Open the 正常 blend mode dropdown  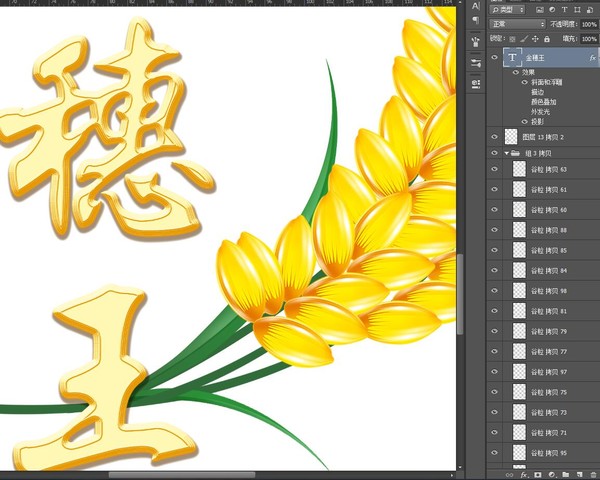(x=517, y=24)
